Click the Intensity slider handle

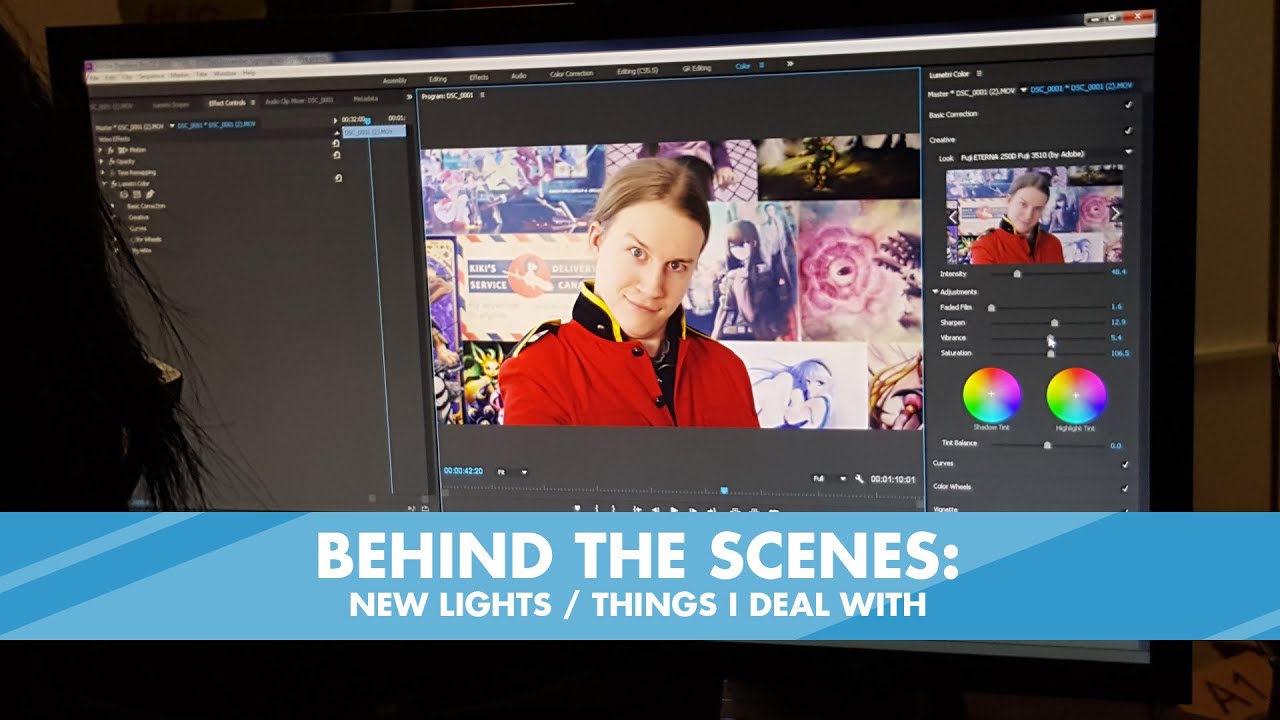[x=1018, y=273]
